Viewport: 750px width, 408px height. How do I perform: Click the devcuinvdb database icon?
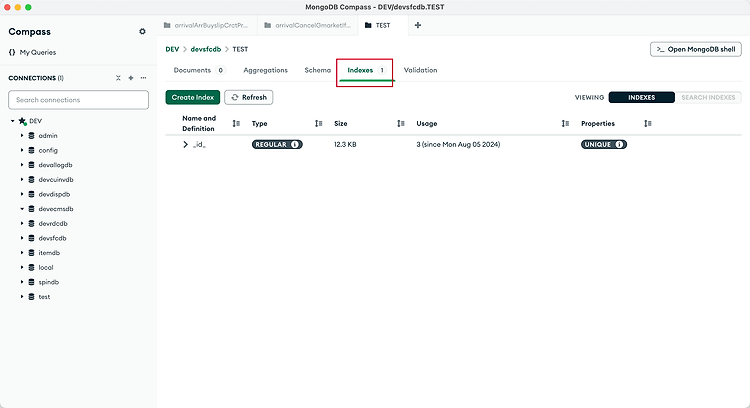tap(32, 179)
